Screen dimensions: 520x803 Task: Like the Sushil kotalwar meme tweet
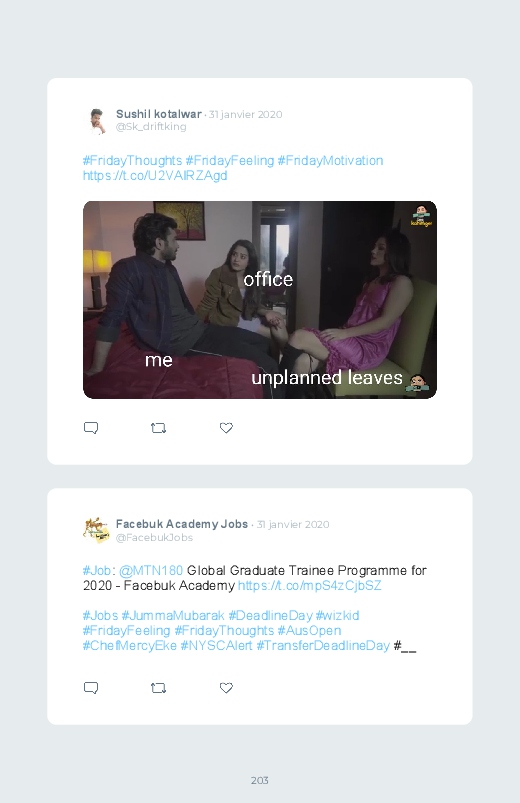click(226, 428)
